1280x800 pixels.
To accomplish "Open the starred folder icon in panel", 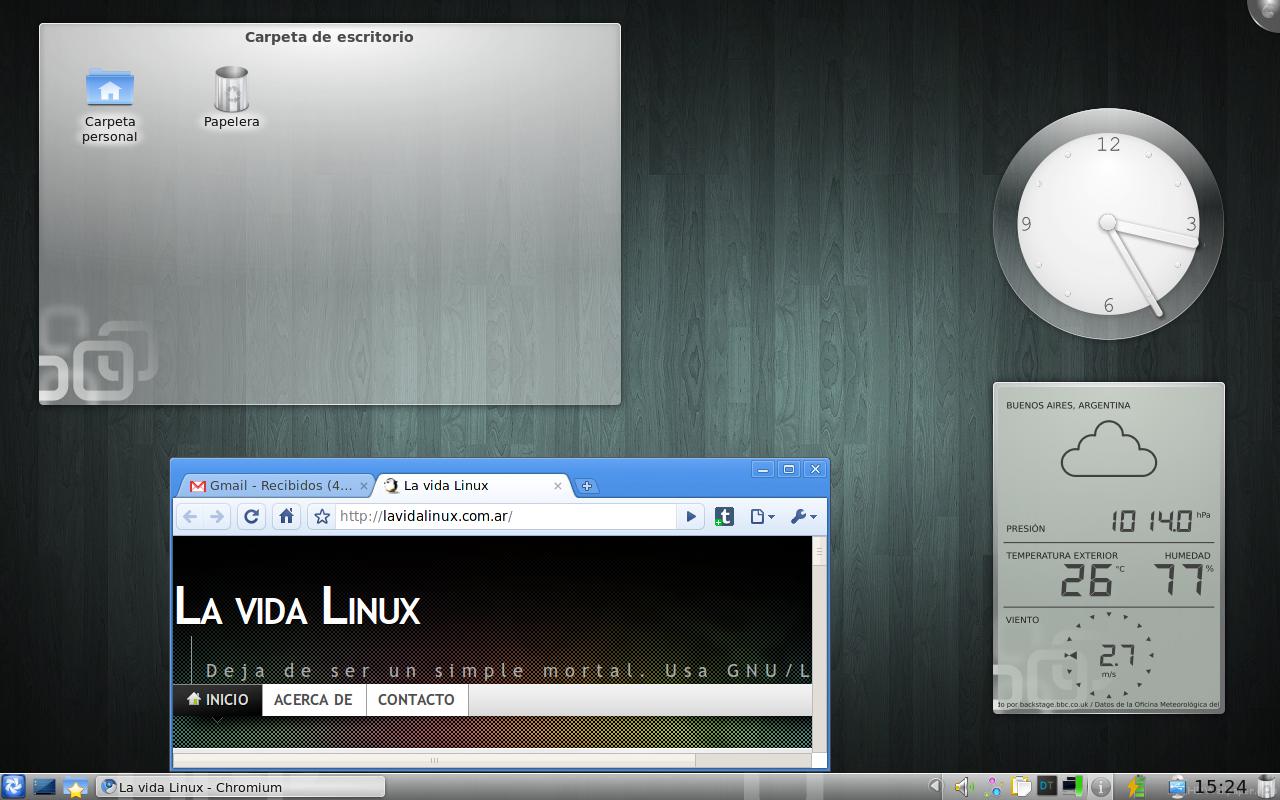I will [x=75, y=787].
